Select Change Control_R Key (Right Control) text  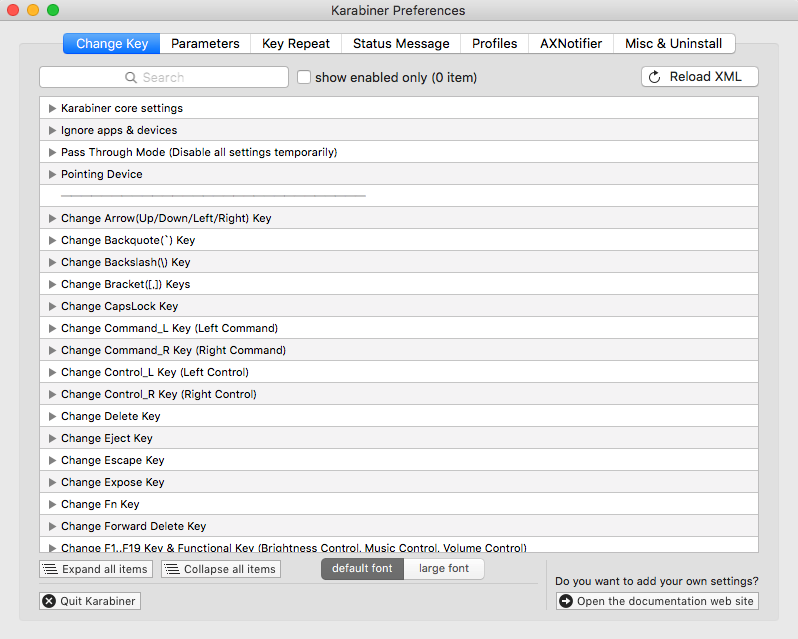pos(159,394)
